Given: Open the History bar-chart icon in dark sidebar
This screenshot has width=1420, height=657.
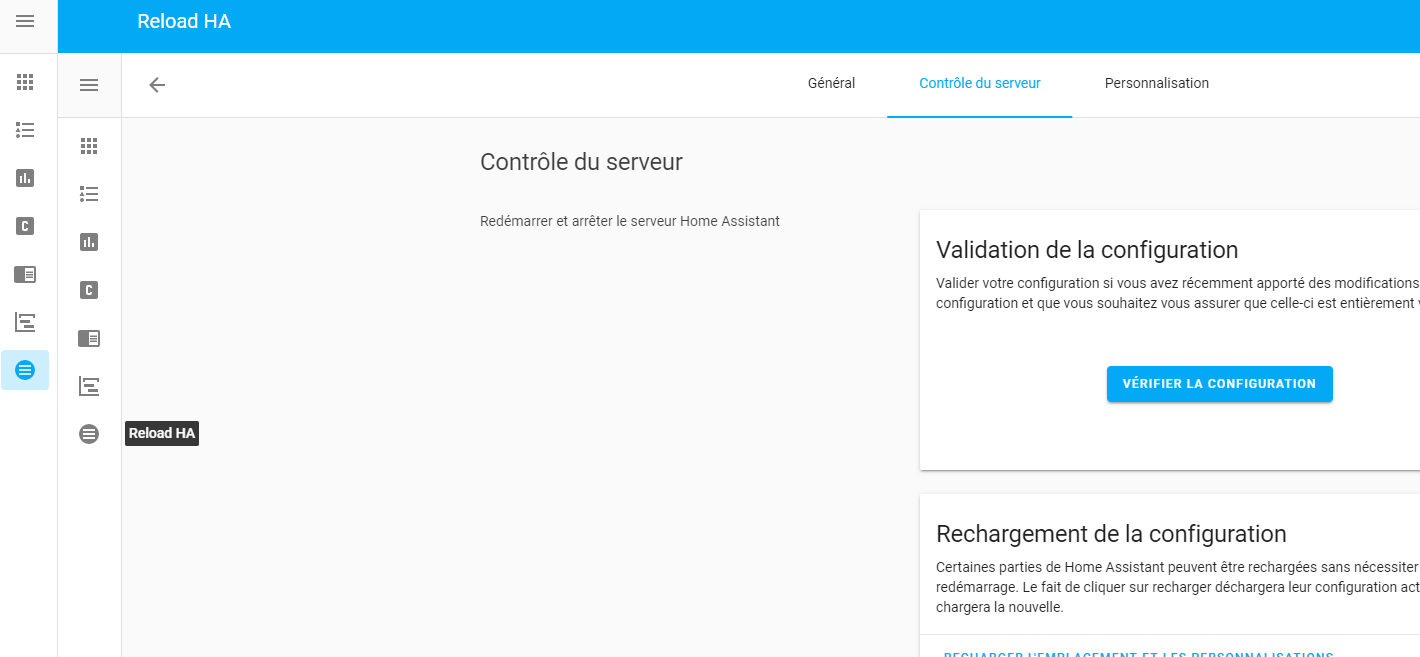Looking at the screenshot, I should (25, 178).
